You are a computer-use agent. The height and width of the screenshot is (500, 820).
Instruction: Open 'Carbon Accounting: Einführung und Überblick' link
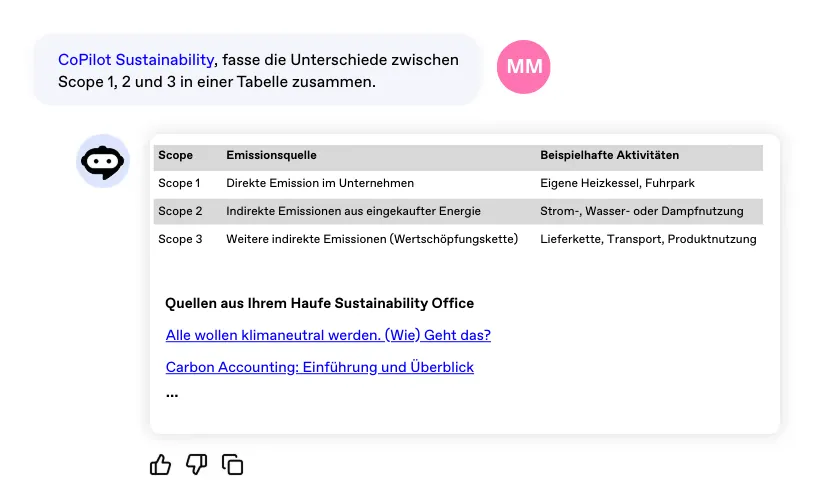pyautogui.click(x=319, y=367)
